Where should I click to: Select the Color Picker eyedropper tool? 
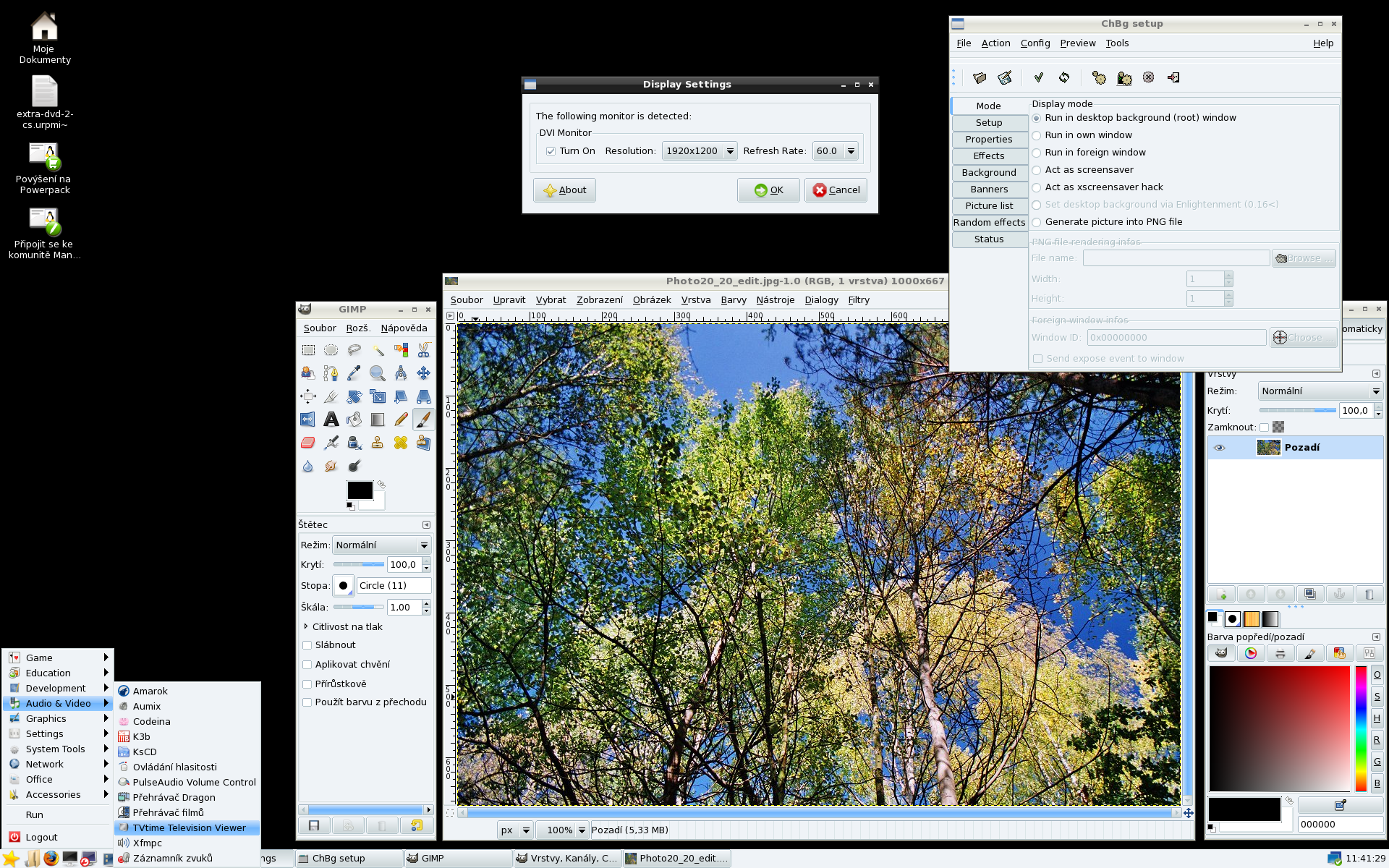tap(354, 373)
